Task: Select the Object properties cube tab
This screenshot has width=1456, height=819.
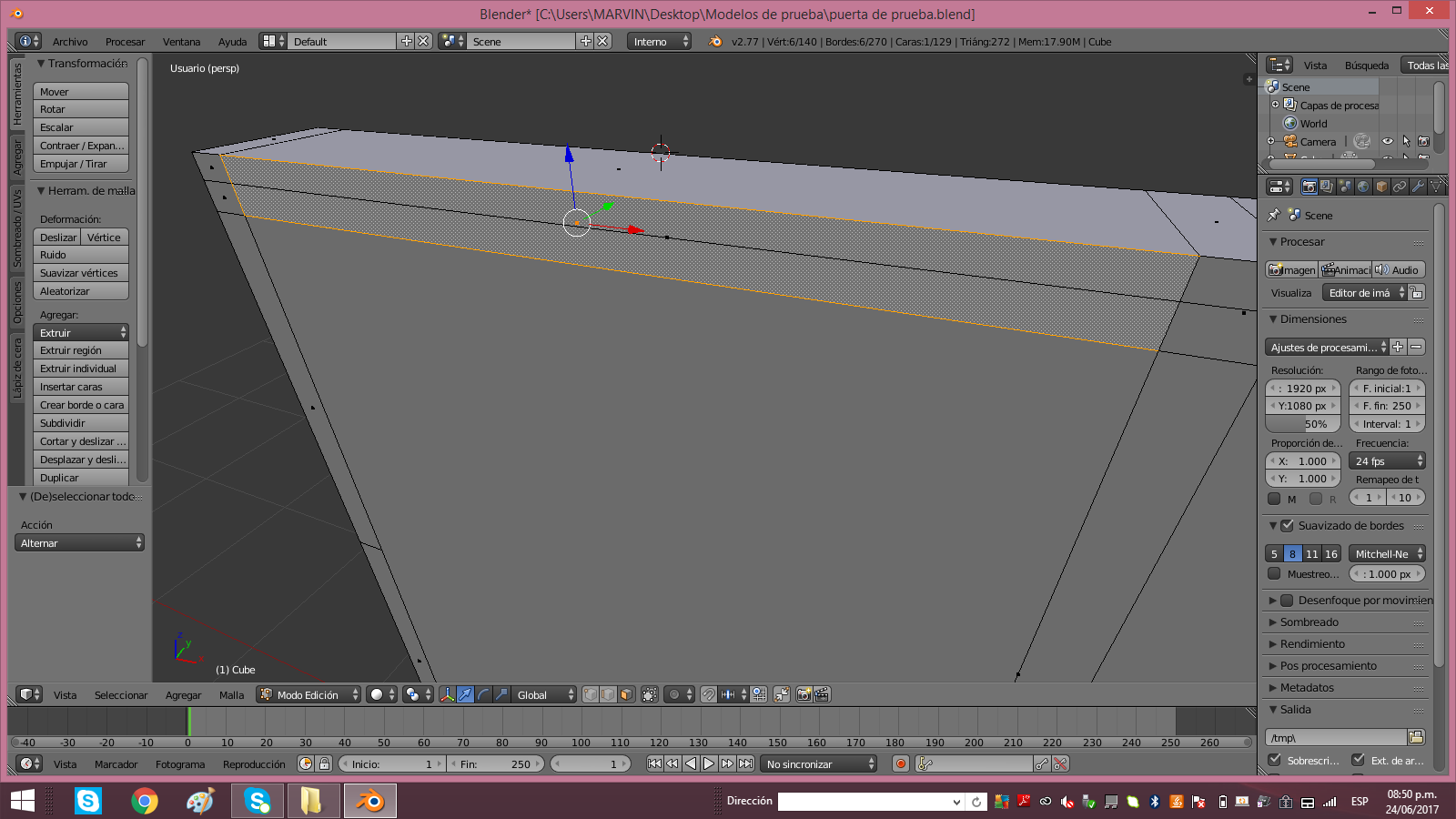Action: click(1381, 187)
